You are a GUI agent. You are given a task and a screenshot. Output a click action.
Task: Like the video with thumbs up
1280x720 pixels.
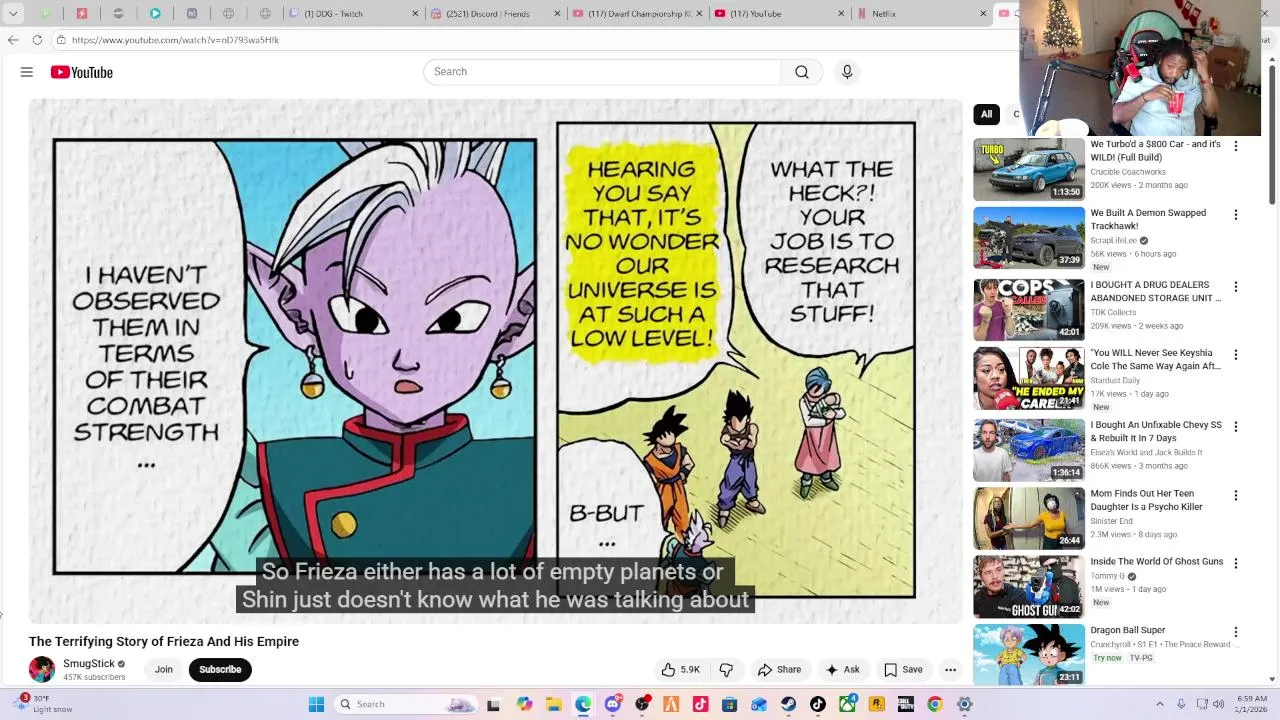680,670
